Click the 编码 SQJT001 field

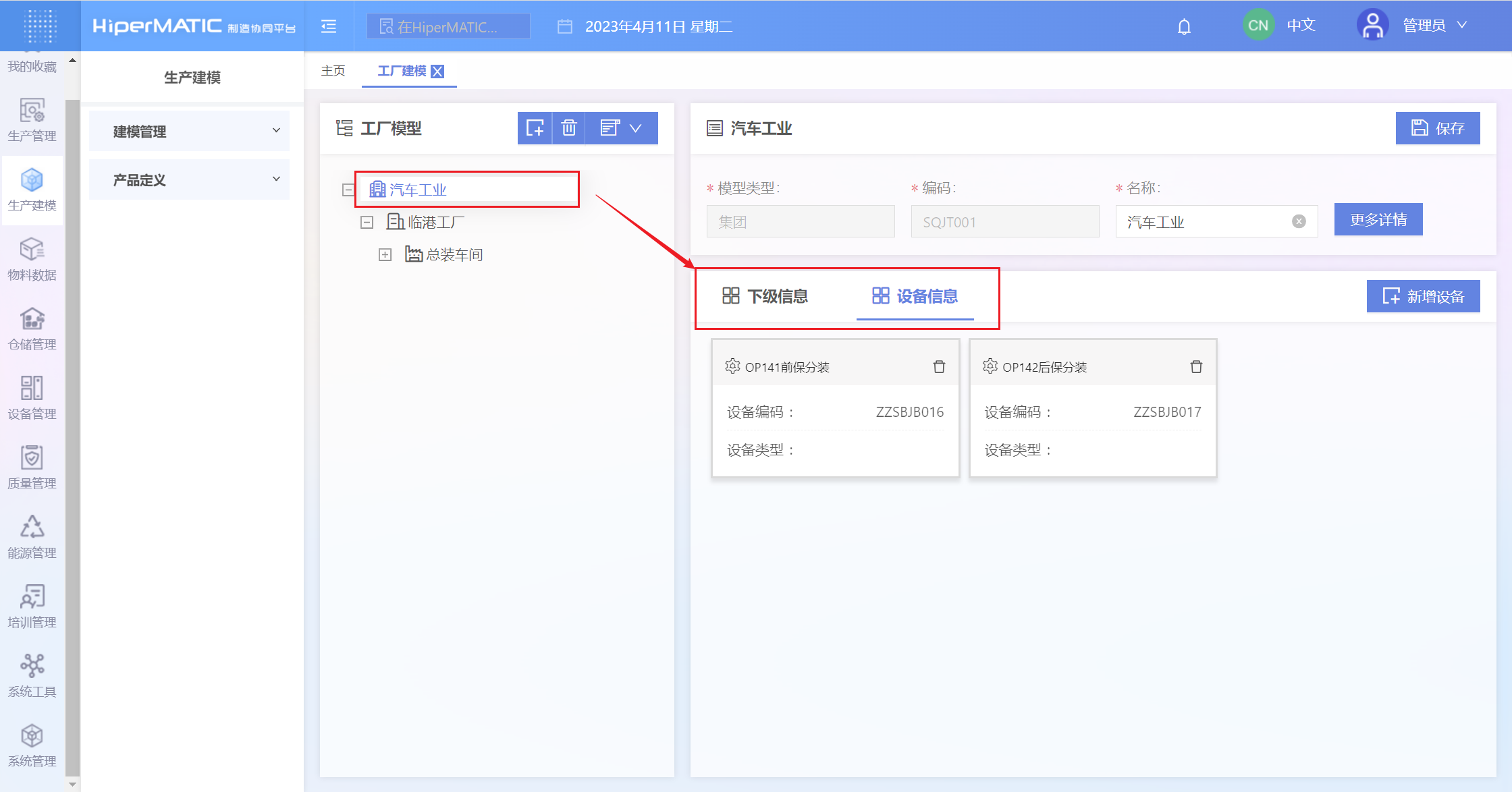[x=1005, y=221]
